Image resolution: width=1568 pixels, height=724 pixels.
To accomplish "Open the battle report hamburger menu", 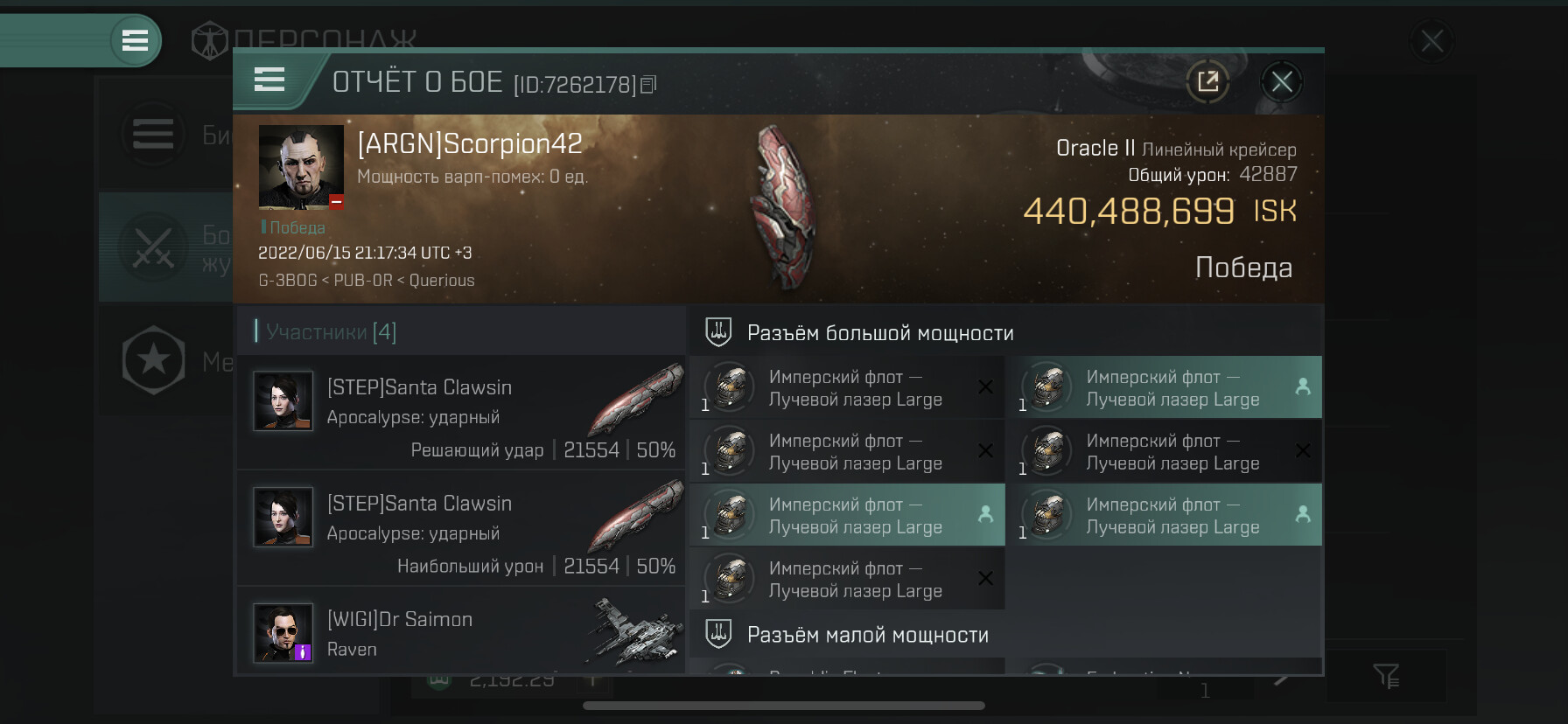I will pos(269,80).
